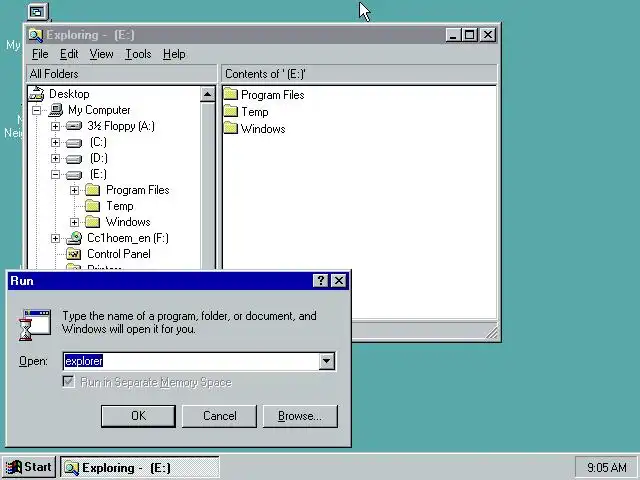Image resolution: width=640 pixels, height=480 pixels.
Task: Open the Tools menu
Action: coord(138,54)
